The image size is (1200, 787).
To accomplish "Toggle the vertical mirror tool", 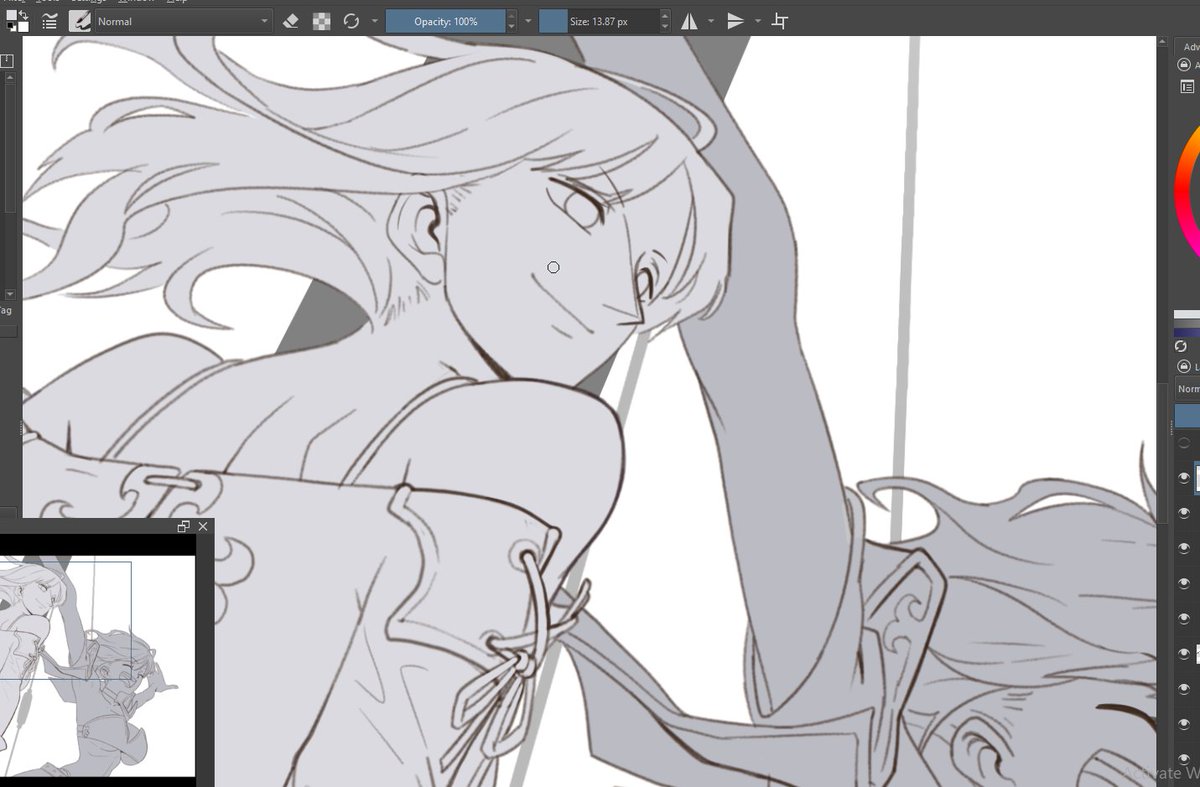I will coord(736,21).
